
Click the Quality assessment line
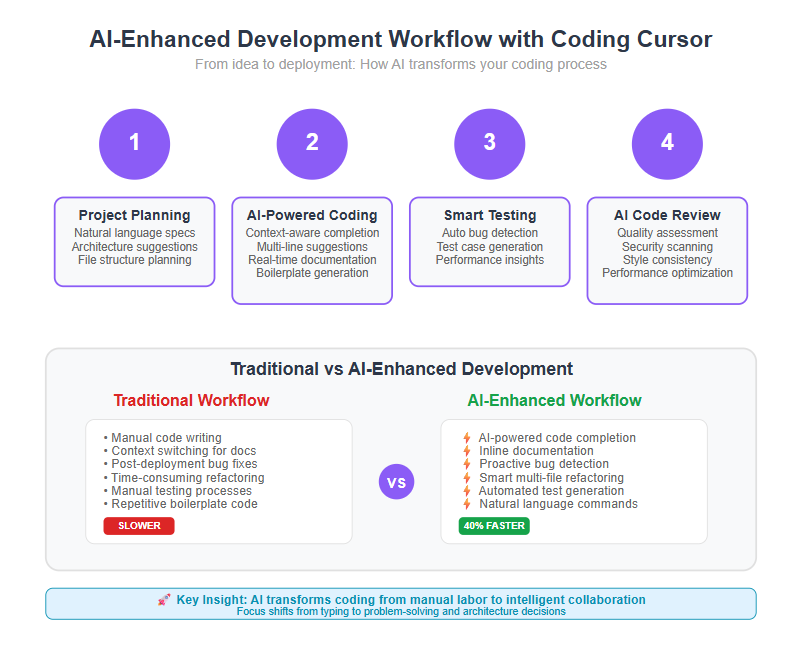tap(667, 233)
